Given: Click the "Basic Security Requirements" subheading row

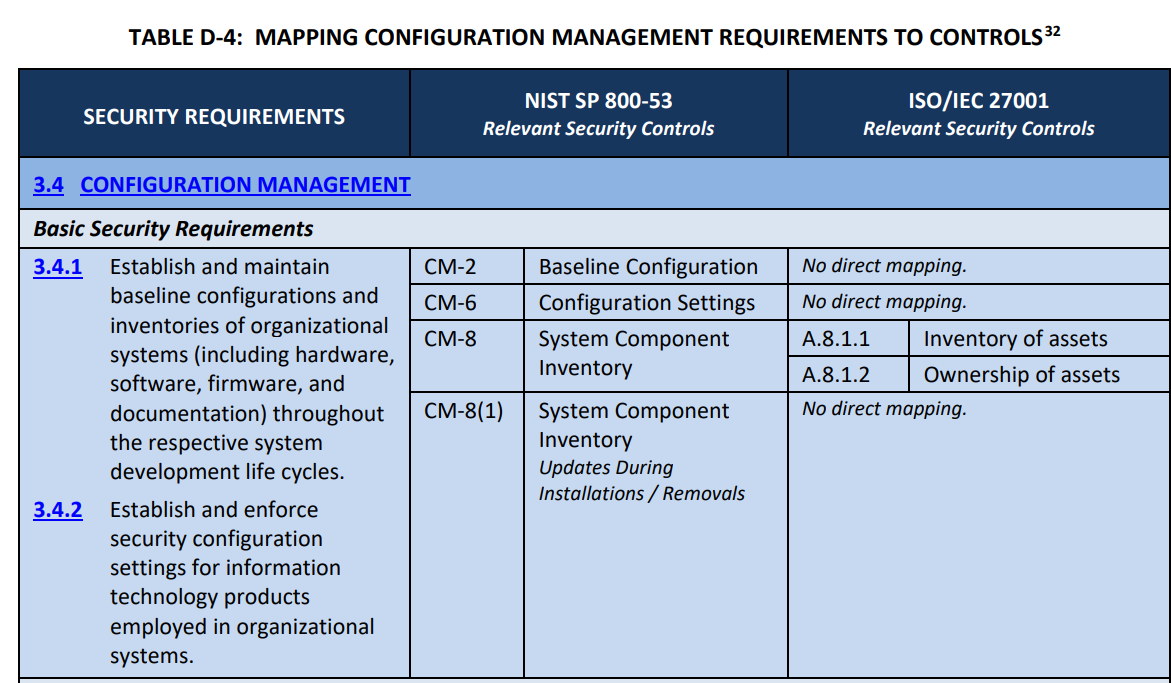Looking at the screenshot, I should (x=174, y=229).
